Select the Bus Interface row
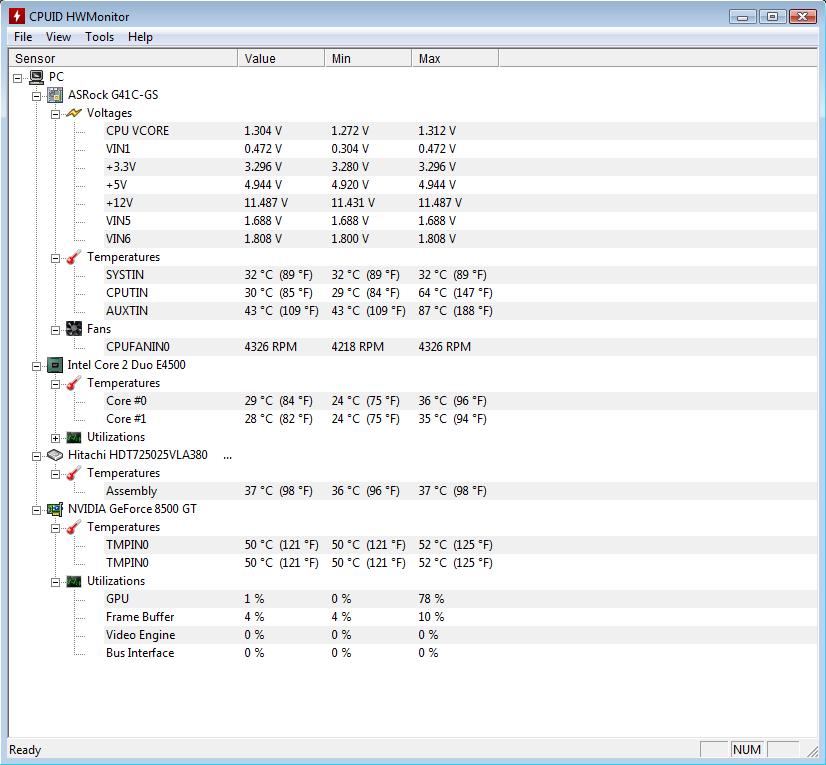Screen dimensions: 826x765 (461, 653)
